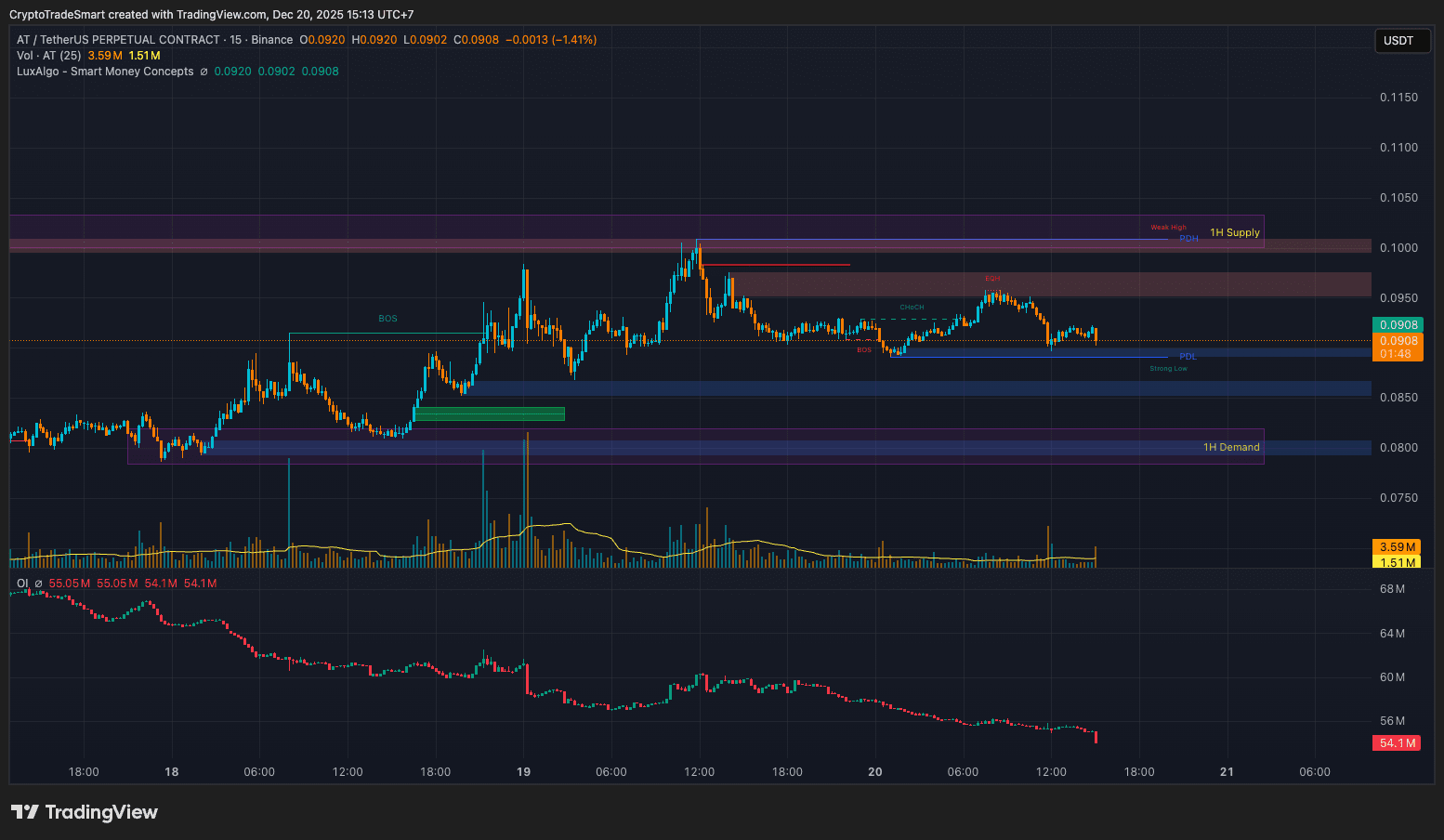
Task: Open the USDT currency selector
Action: pyautogui.click(x=1401, y=41)
